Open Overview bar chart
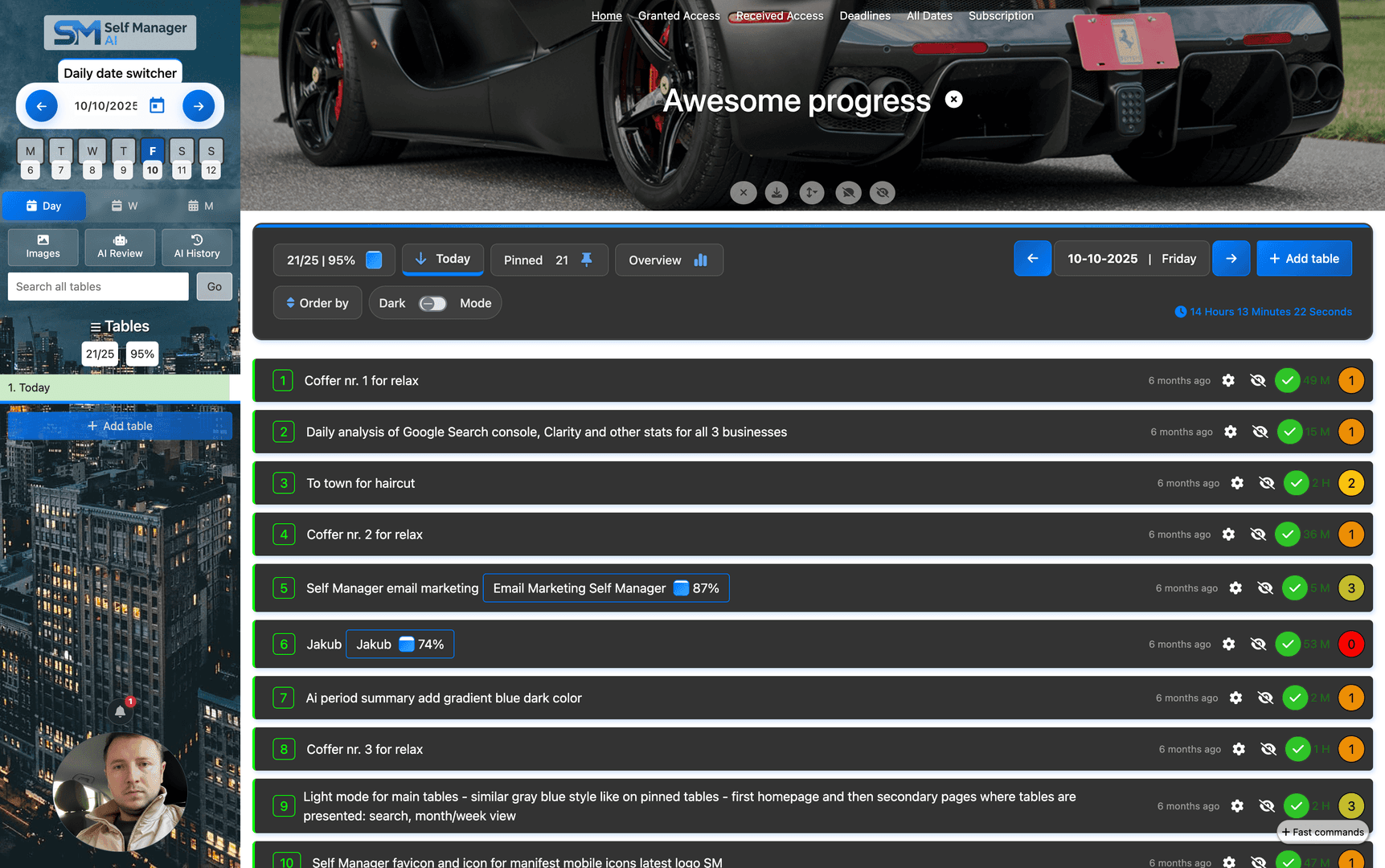 coord(669,260)
